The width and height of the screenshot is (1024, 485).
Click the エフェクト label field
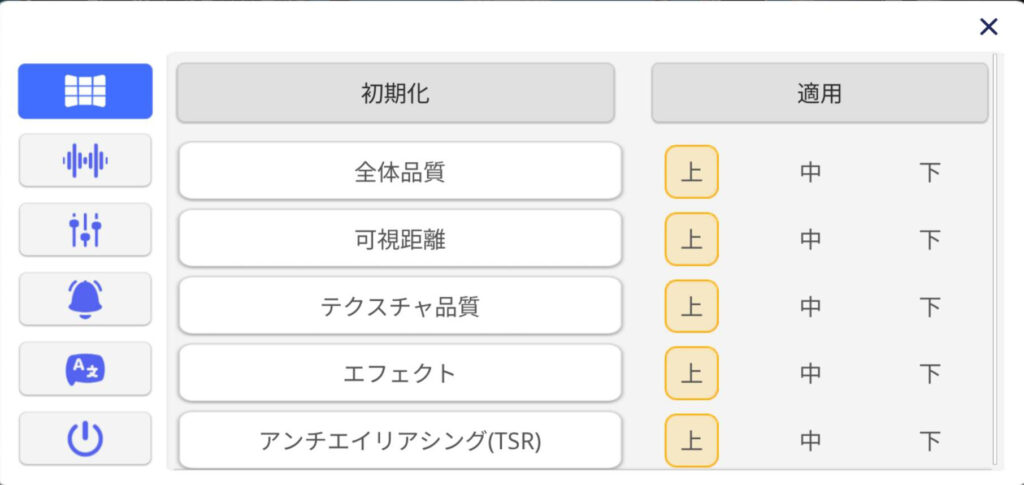[x=400, y=373]
